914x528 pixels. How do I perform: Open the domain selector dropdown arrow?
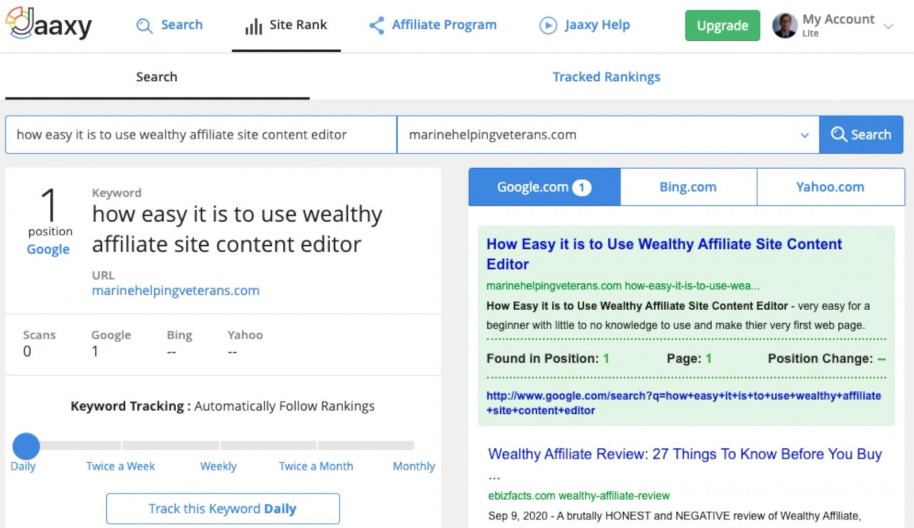coord(804,135)
